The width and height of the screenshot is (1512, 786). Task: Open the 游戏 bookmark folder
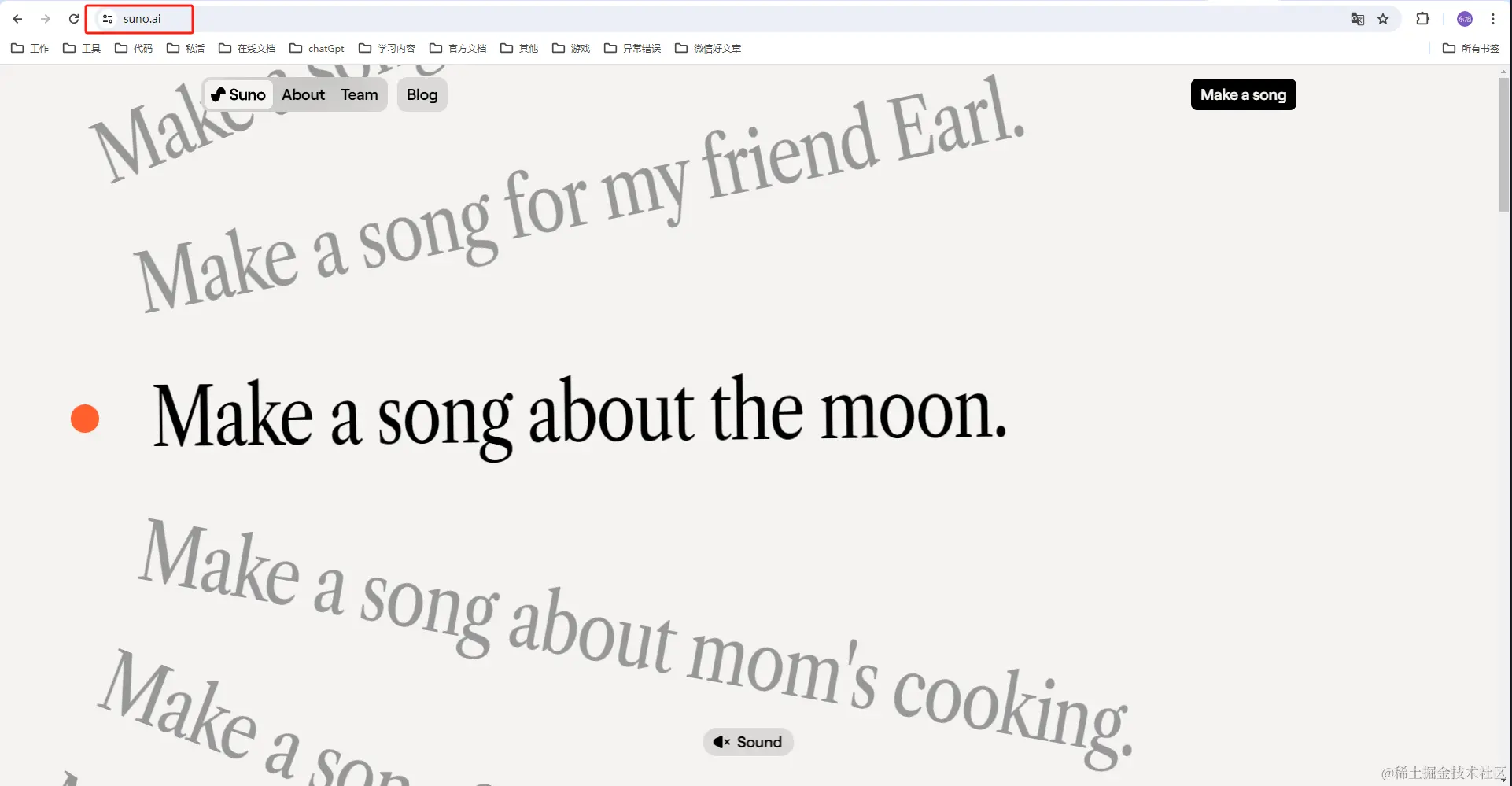(571, 48)
